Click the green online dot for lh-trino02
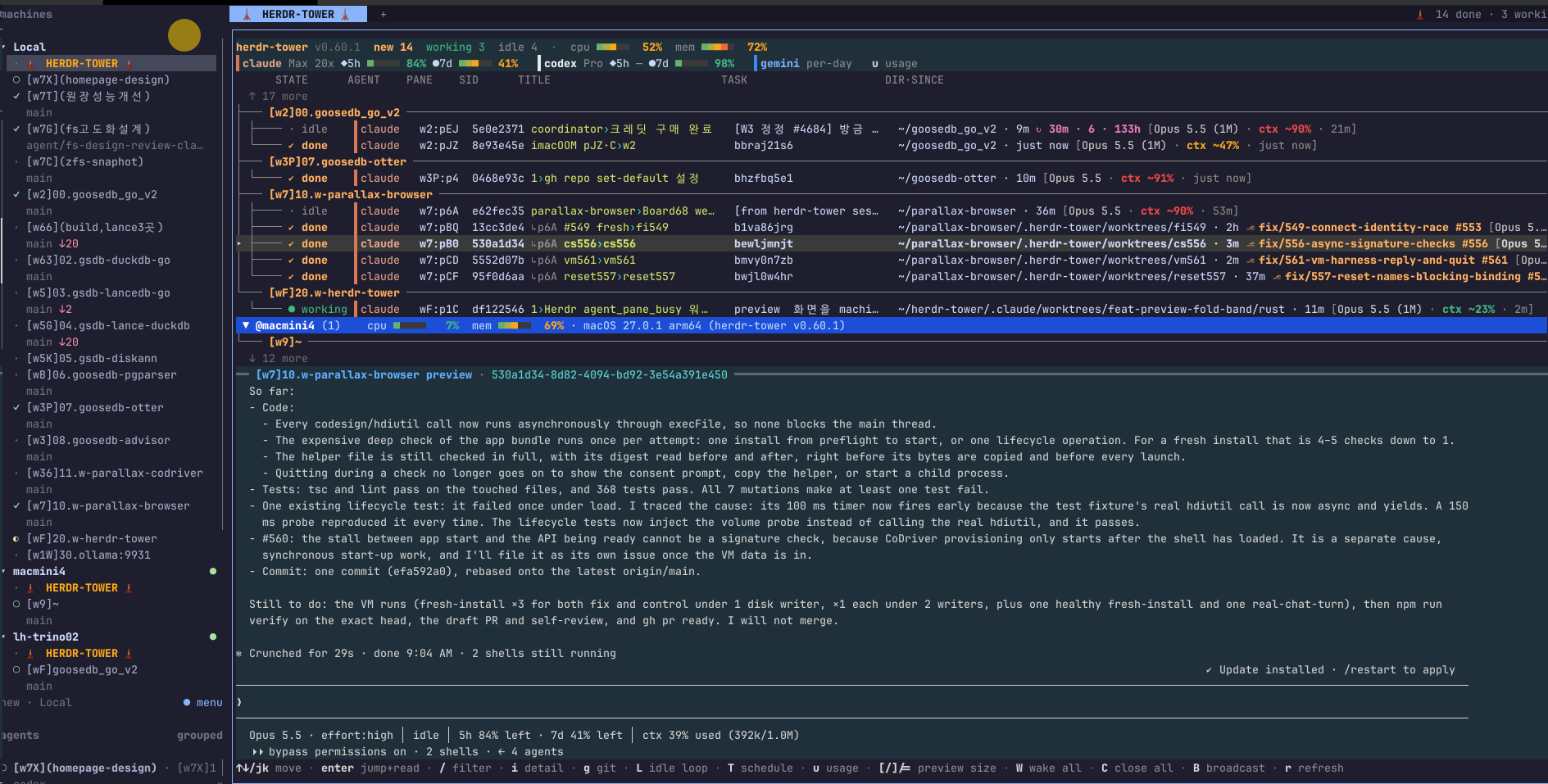 coord(213,637)
